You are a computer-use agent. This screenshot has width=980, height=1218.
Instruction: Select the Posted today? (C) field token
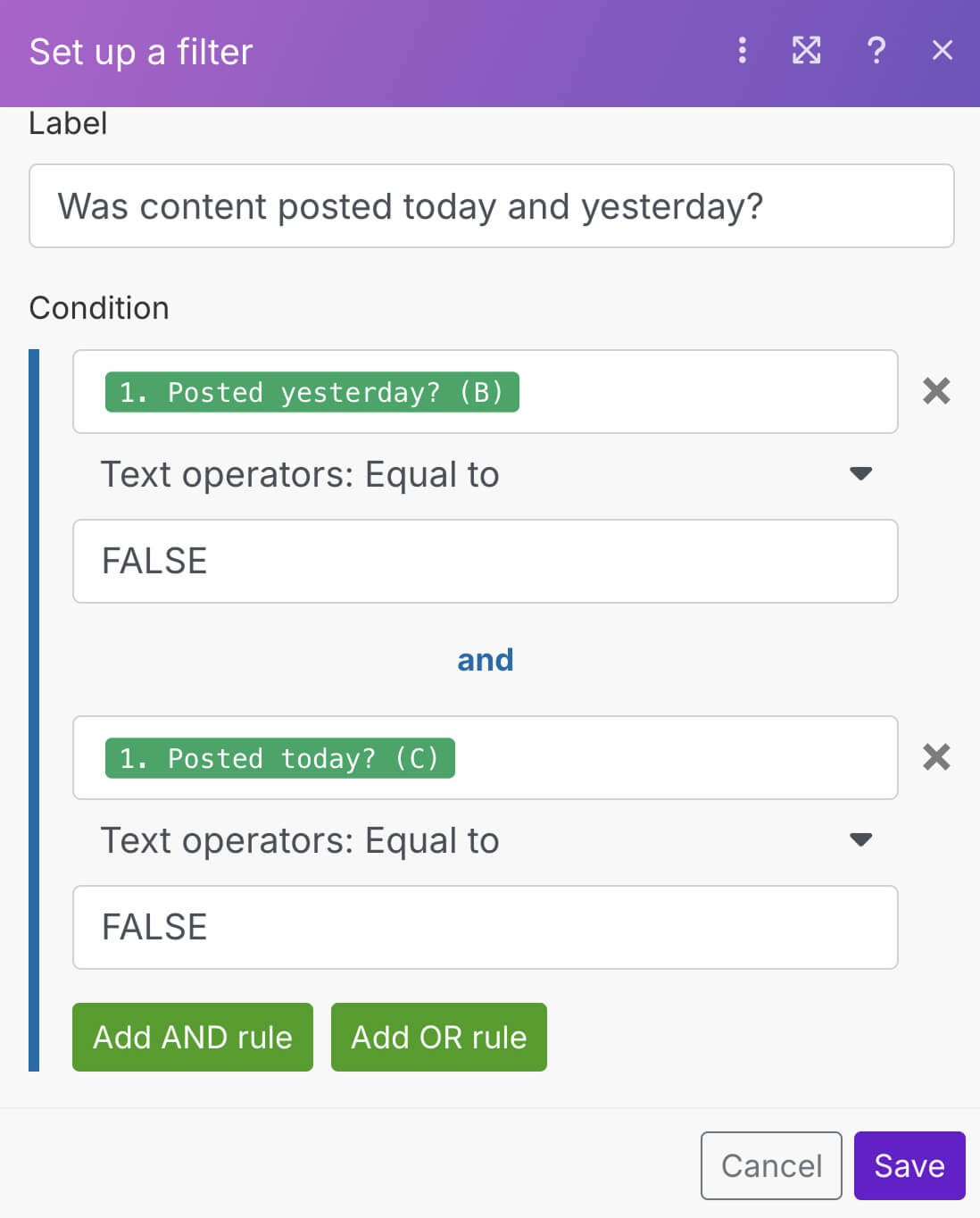tap(278, 758)
